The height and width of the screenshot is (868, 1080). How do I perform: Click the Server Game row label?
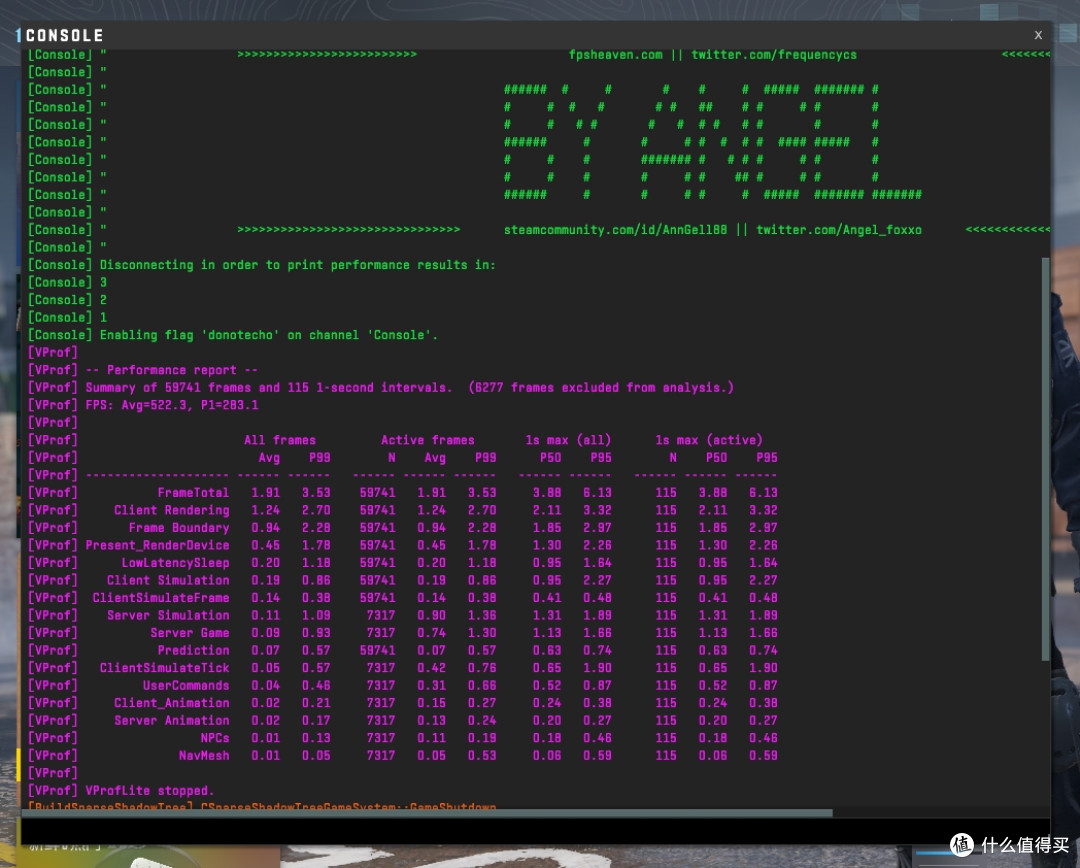click(x=190, y=633)
